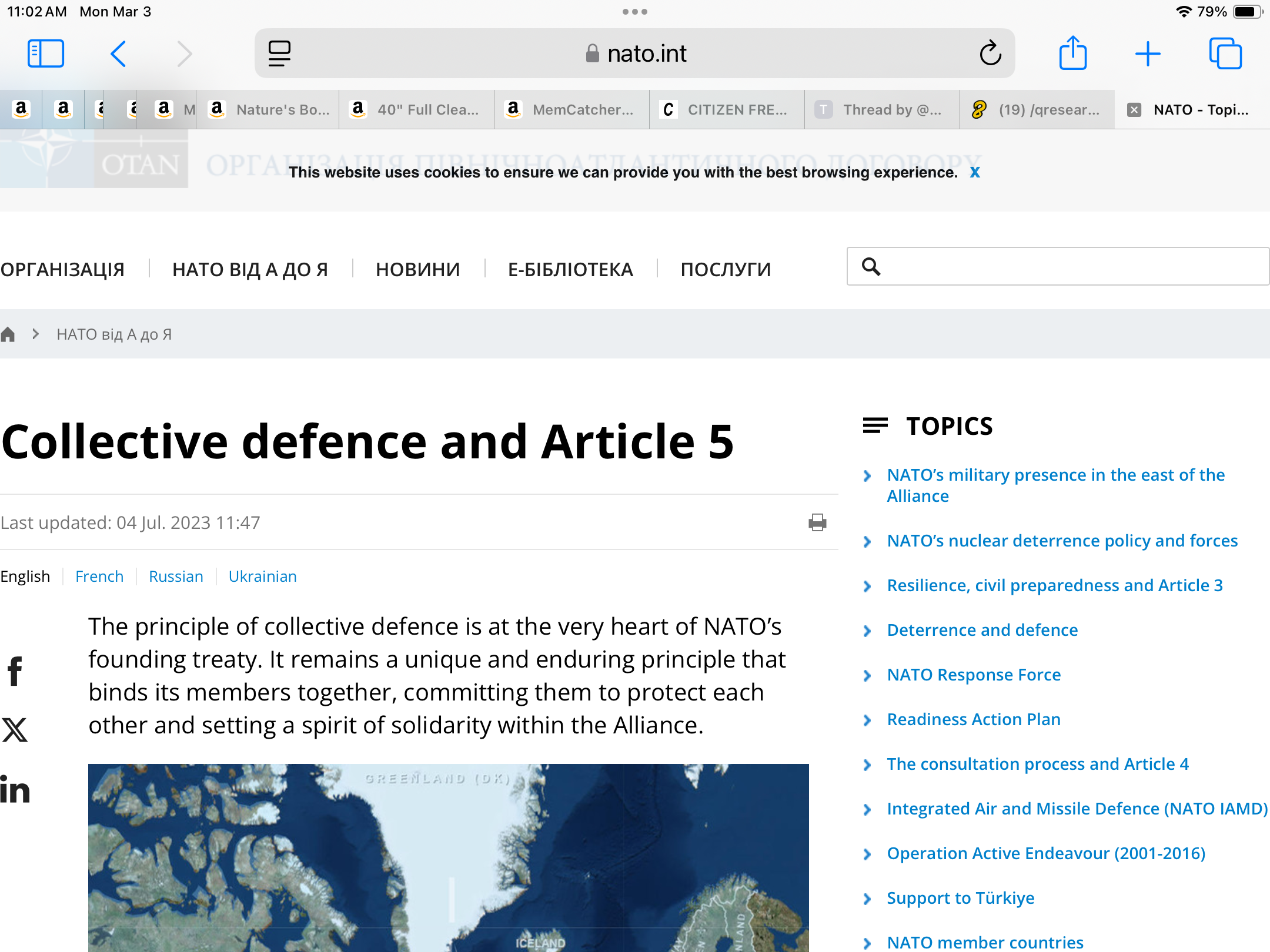This screenshot has height=952, width=1270.
Task: Switch to the MemCatcher... tab
Action: 571,109
